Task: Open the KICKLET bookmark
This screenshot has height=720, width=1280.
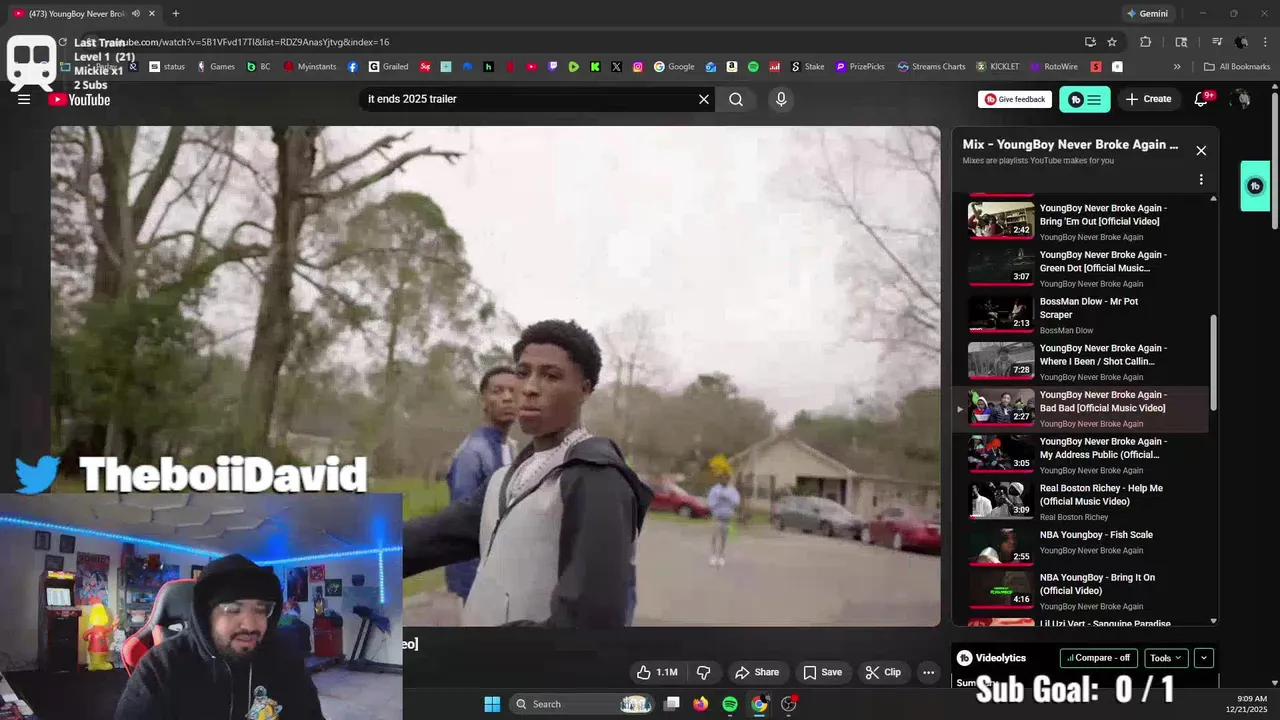Action: pos(997,67)
